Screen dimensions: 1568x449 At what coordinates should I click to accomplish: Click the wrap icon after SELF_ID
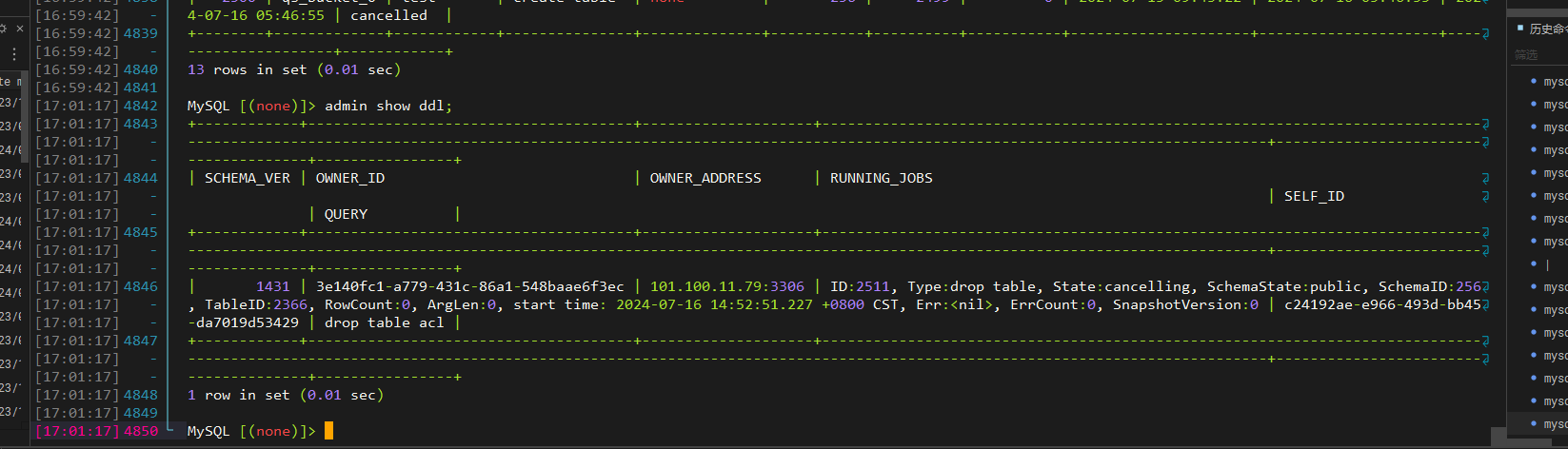[x=1485, y=196]
